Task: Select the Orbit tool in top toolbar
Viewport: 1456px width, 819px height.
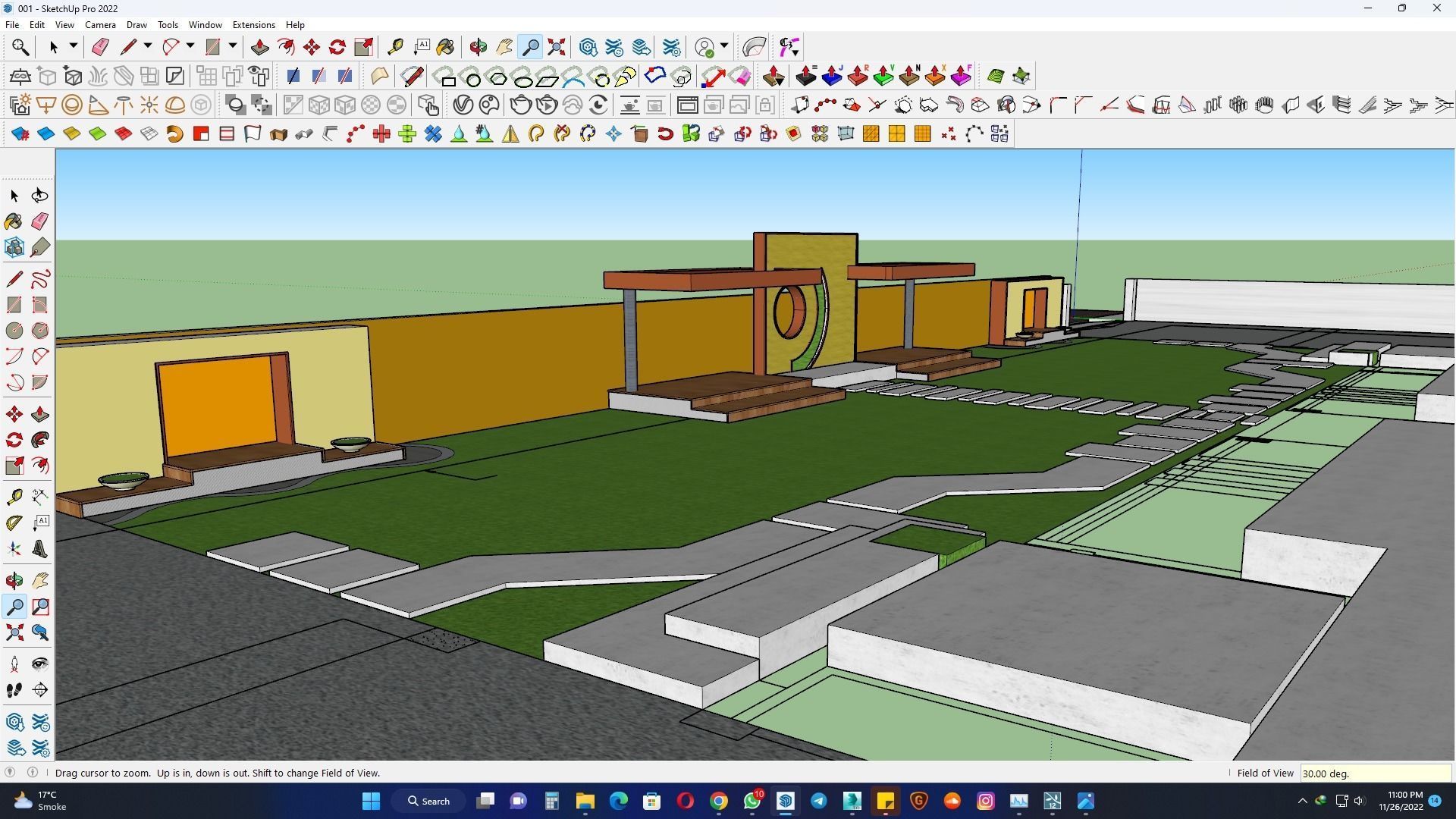Action: pyautogui.click(x=478, y=47)
